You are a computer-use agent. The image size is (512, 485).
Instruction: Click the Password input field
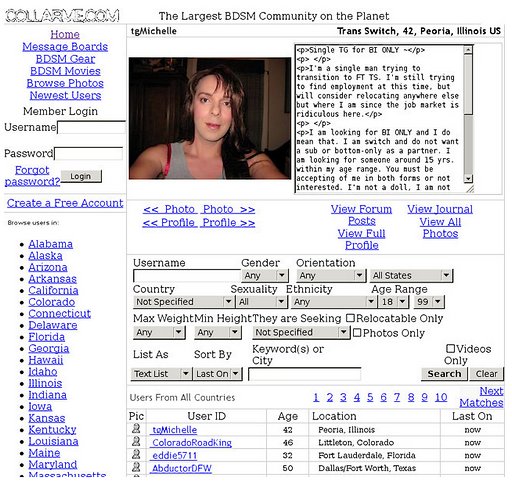[x=88, y=154]
